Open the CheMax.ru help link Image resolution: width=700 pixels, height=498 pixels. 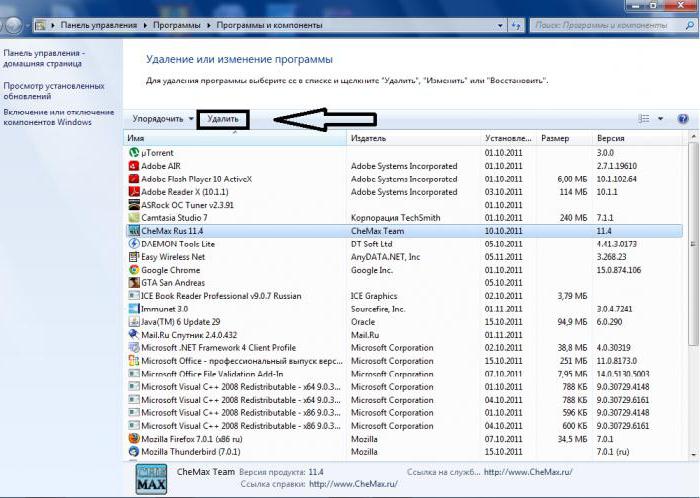click(x=353, y=484)
